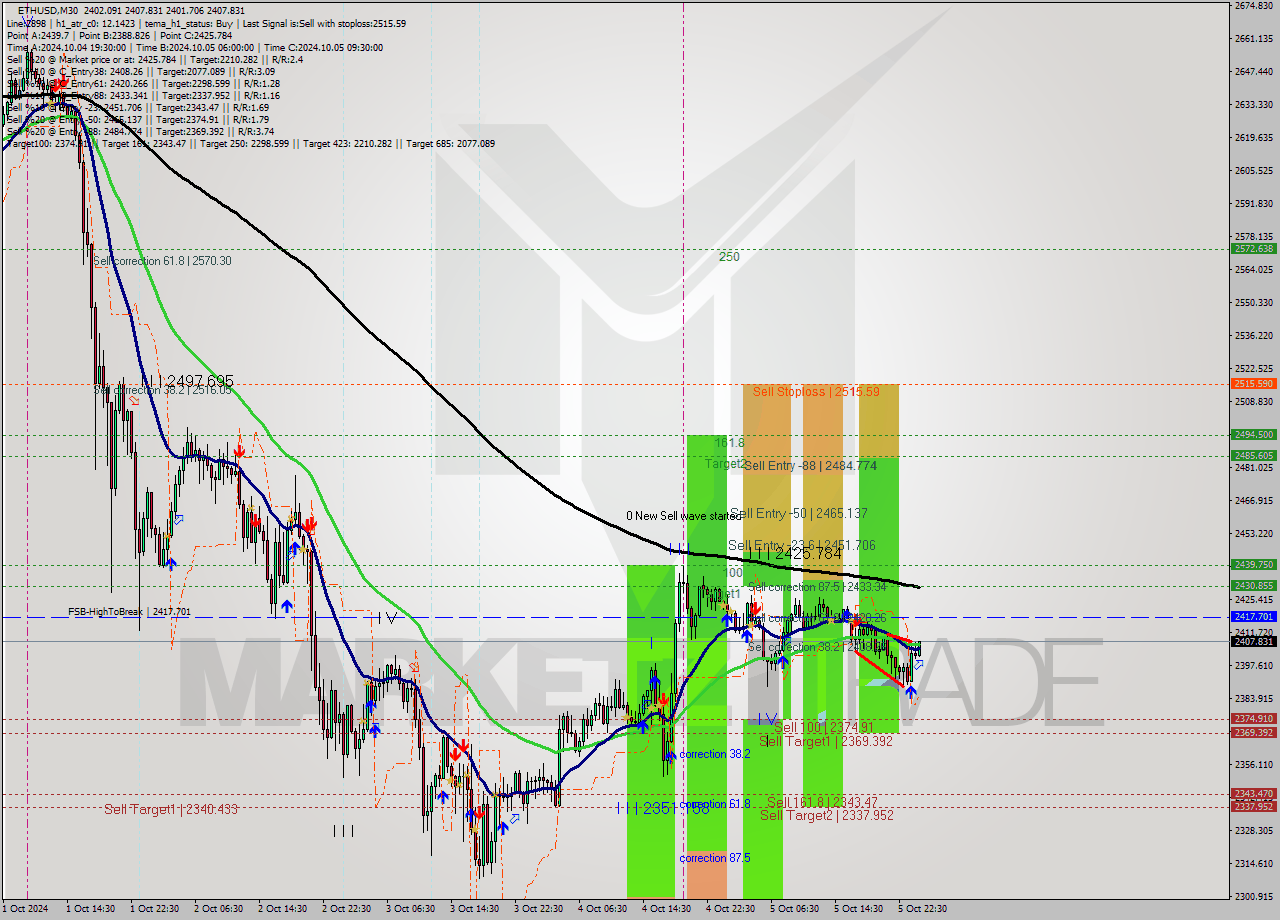
Task: Click green price tag 2572.638 on axis
Action: [x=1254, y=249]
